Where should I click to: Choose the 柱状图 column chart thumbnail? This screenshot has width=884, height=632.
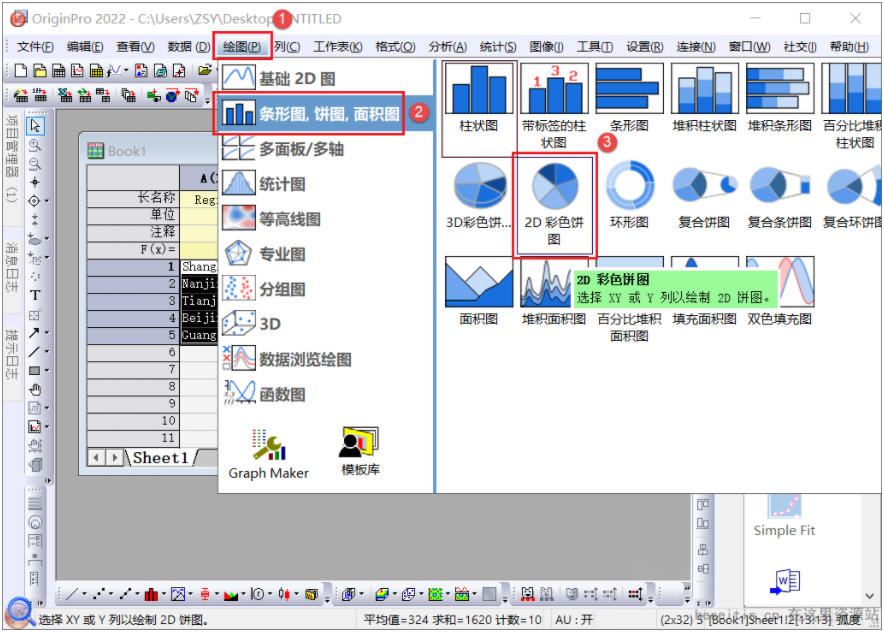pyautogui.click(x=479, y=99)
